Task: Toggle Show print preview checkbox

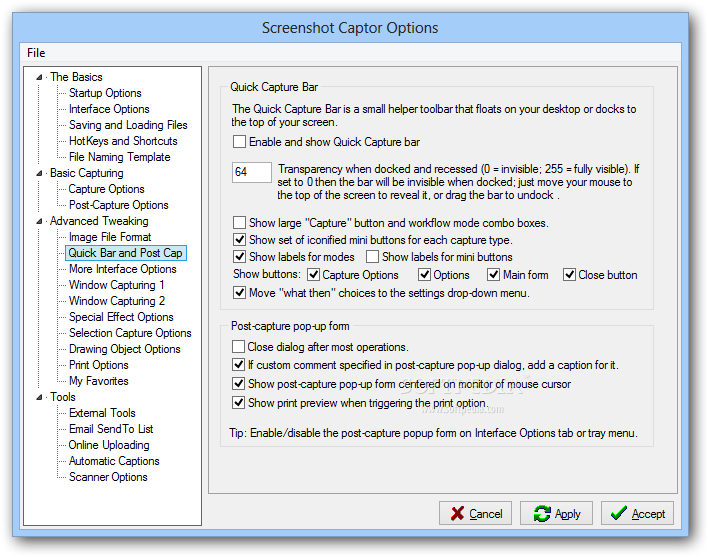Action: click(238, 402)
